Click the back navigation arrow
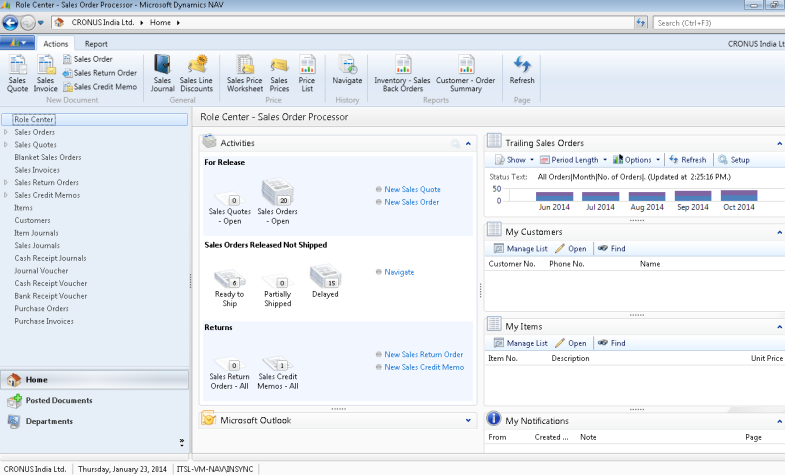The height and width of the screenshot is (475, 785). (11, 23)
